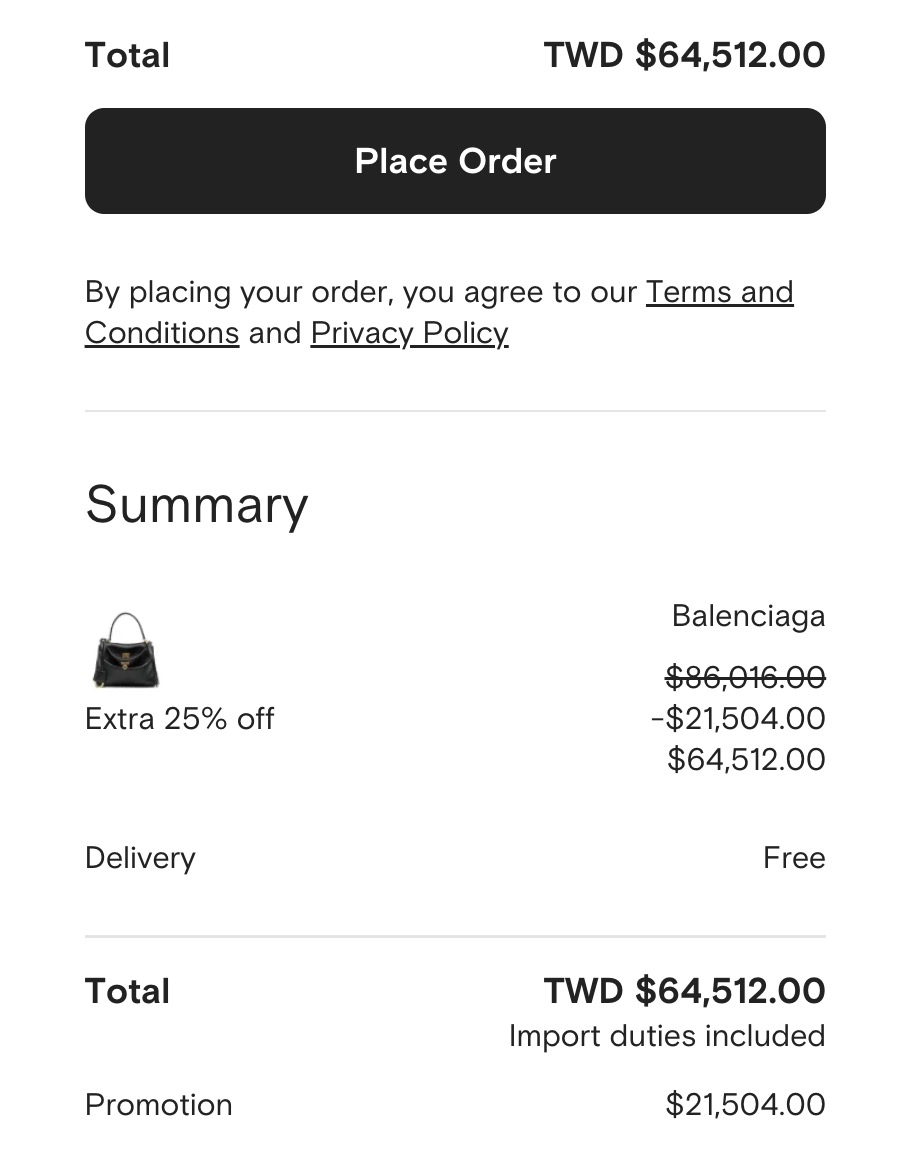Click the black handbag product thumbnail
Image resolution: width=906 pixels, height=1166 pixels.
pyautogui.click(x=126, y=650)
